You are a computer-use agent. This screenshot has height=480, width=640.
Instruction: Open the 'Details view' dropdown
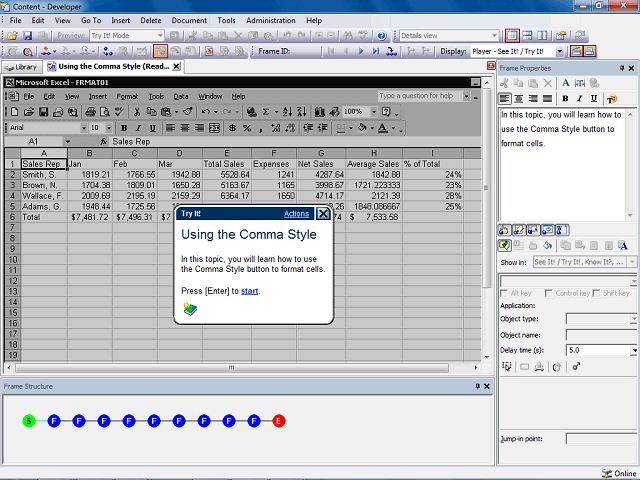tap(494, 36)
